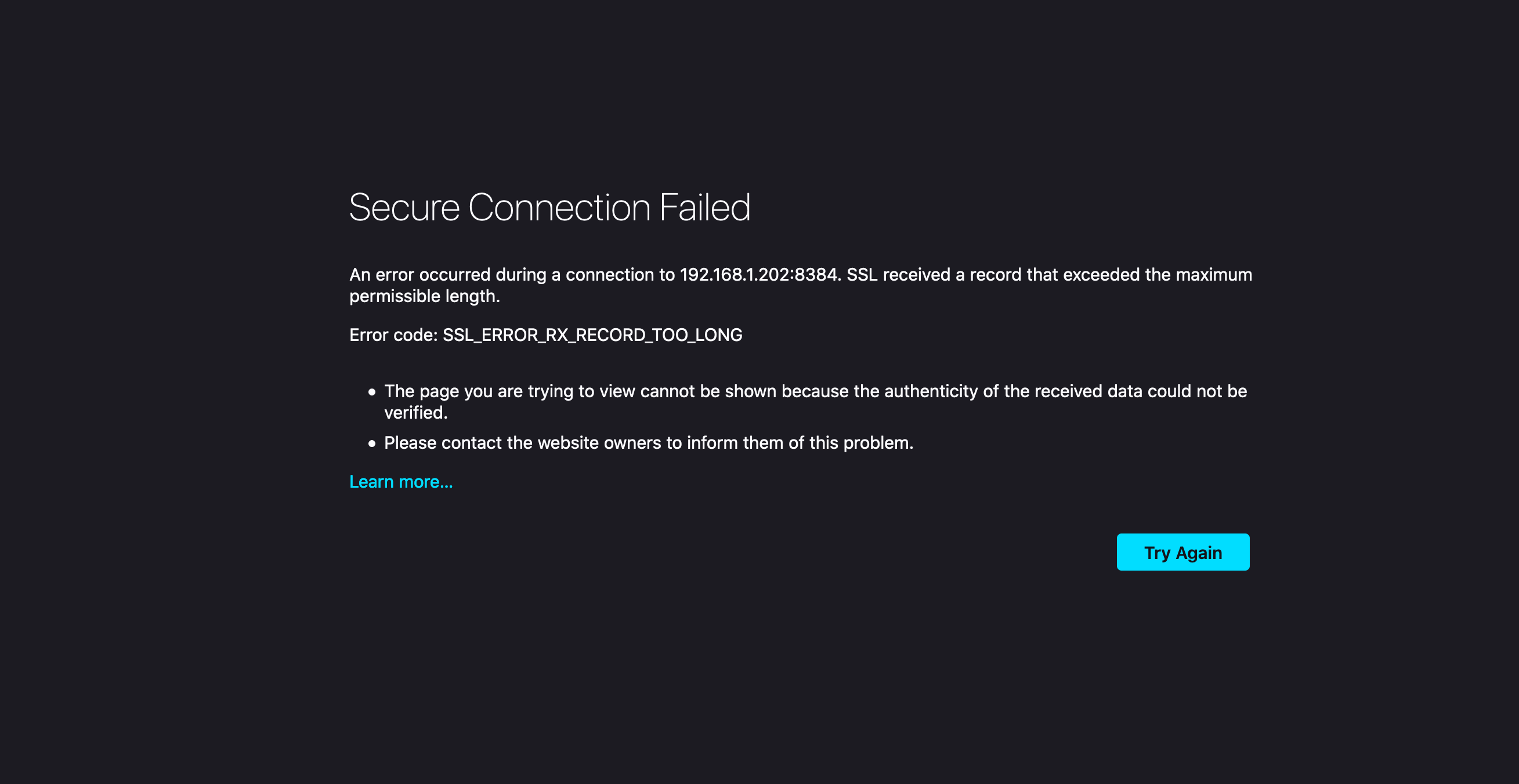This screenshot has width=1519, height=784.
Task: Click the second bullet point dot
Action: tap(371, 443)
